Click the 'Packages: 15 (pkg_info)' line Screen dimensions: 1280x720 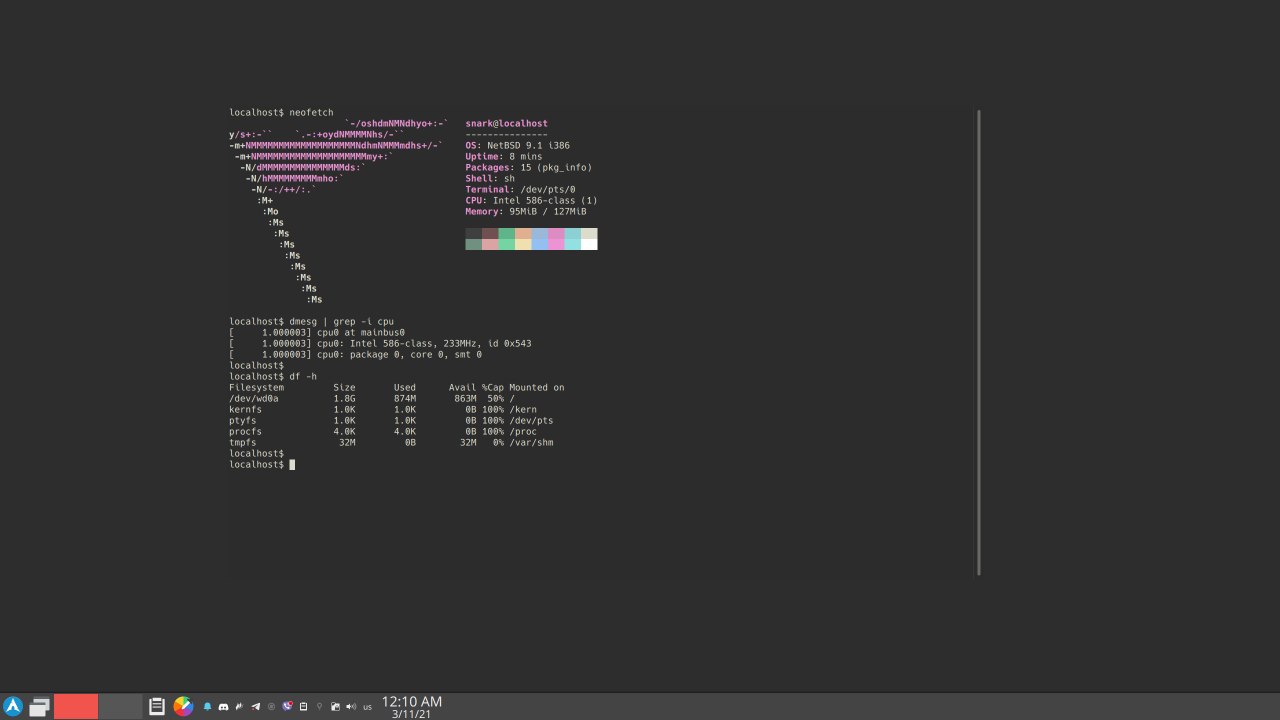tap(528, 168)
